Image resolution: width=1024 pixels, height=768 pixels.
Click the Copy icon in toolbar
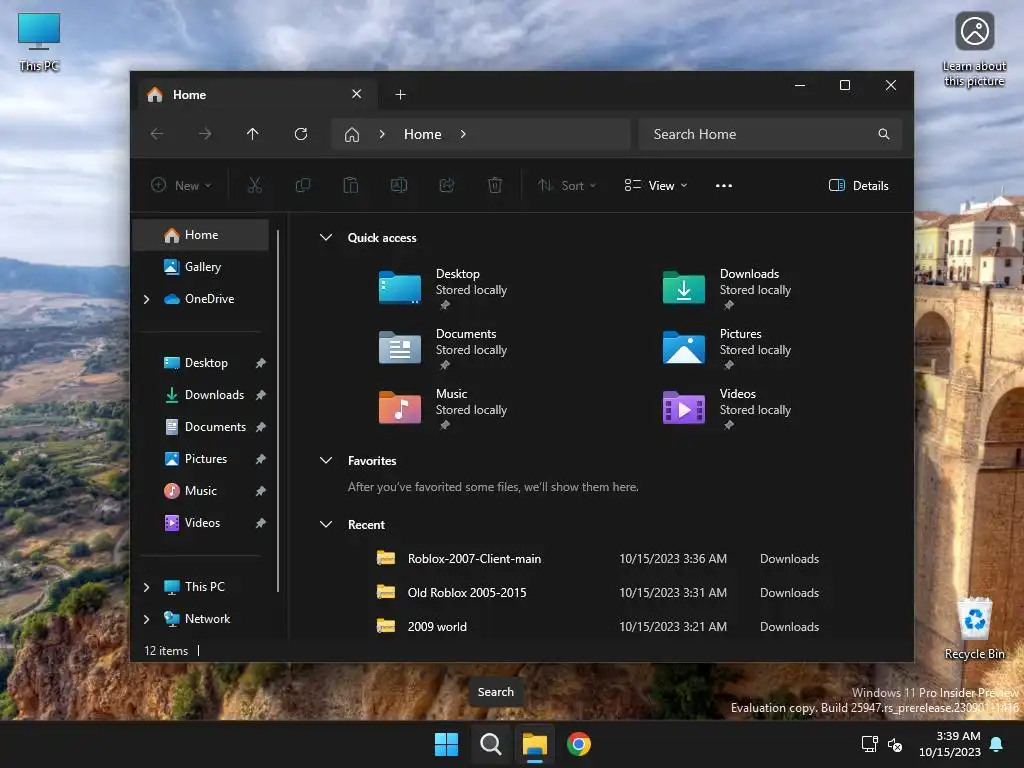[x=302, y=185]
